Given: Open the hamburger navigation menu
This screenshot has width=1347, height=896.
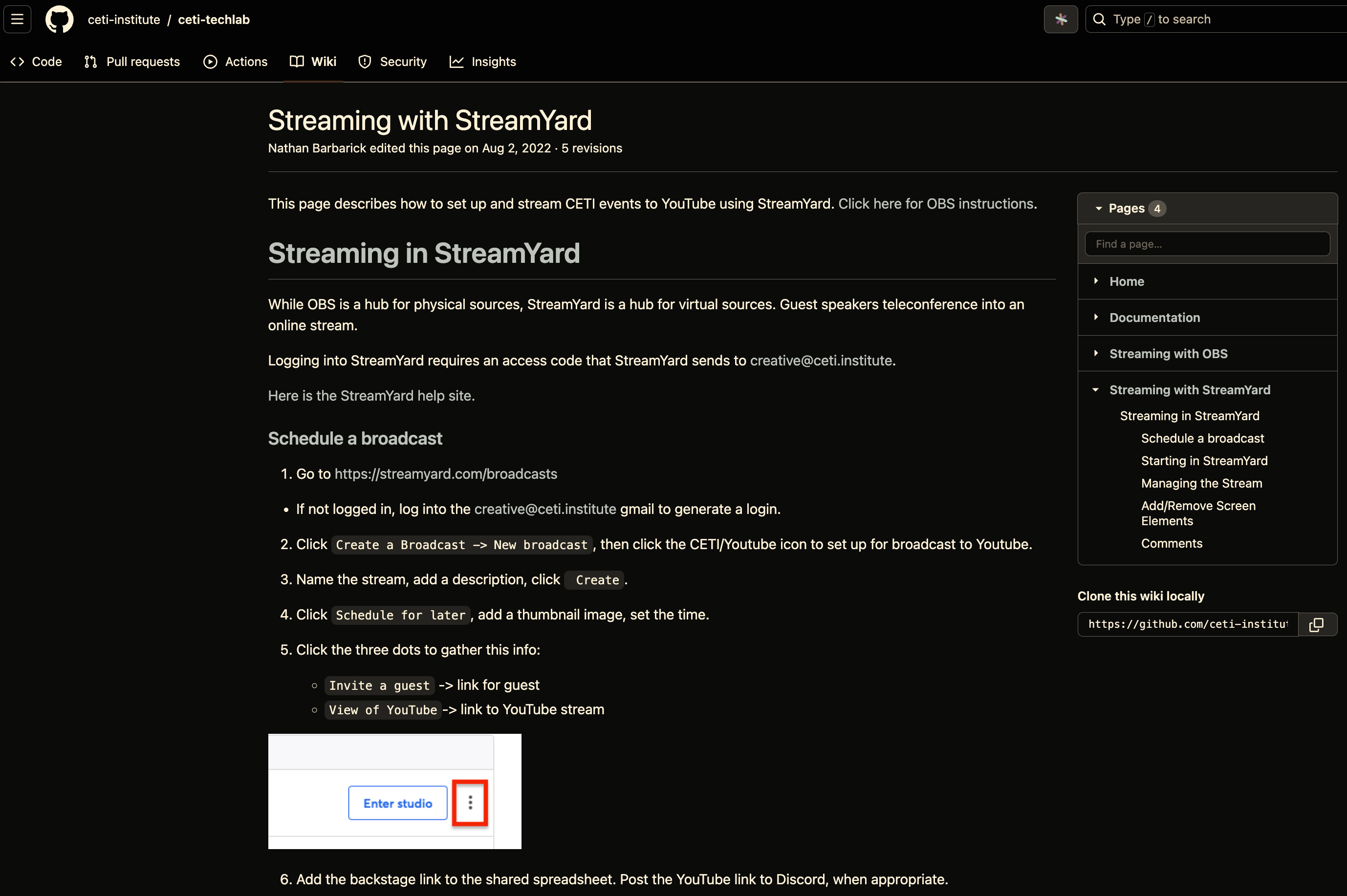Looking at the screenshot, I should 17,19.
